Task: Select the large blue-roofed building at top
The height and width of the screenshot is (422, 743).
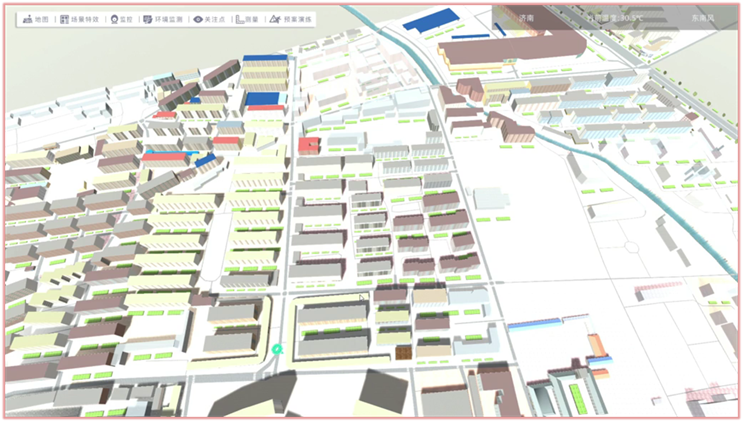Action: click(x=431, y=20)
